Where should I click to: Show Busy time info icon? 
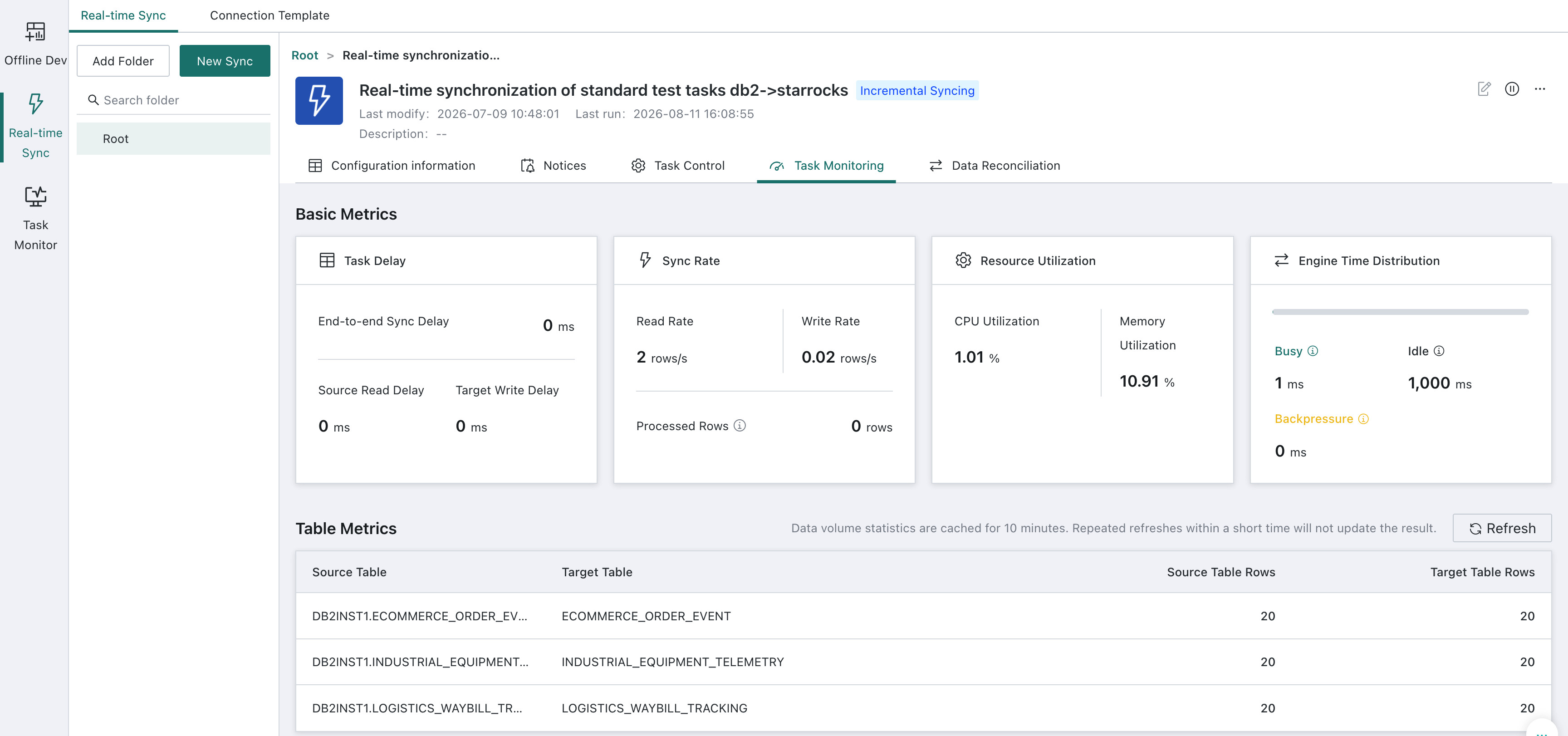click(x=1313, y=351)
